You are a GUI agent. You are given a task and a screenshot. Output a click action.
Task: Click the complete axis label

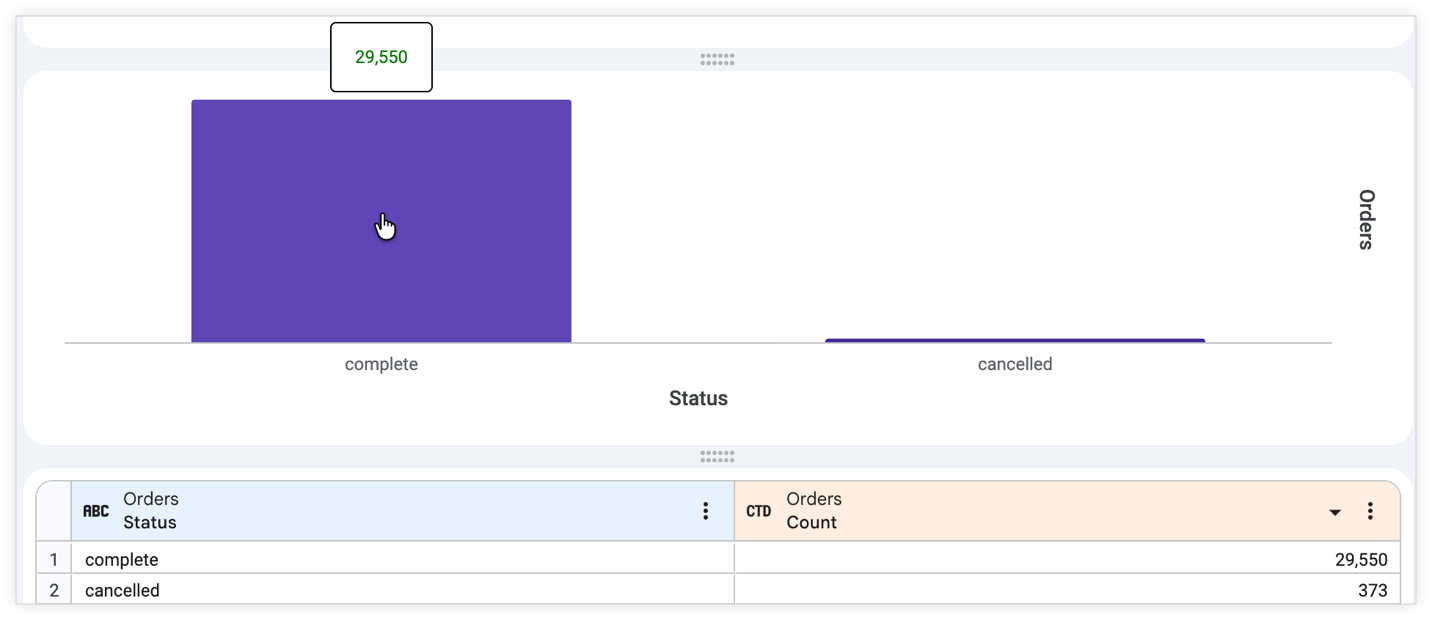click(x=381, y=364)
